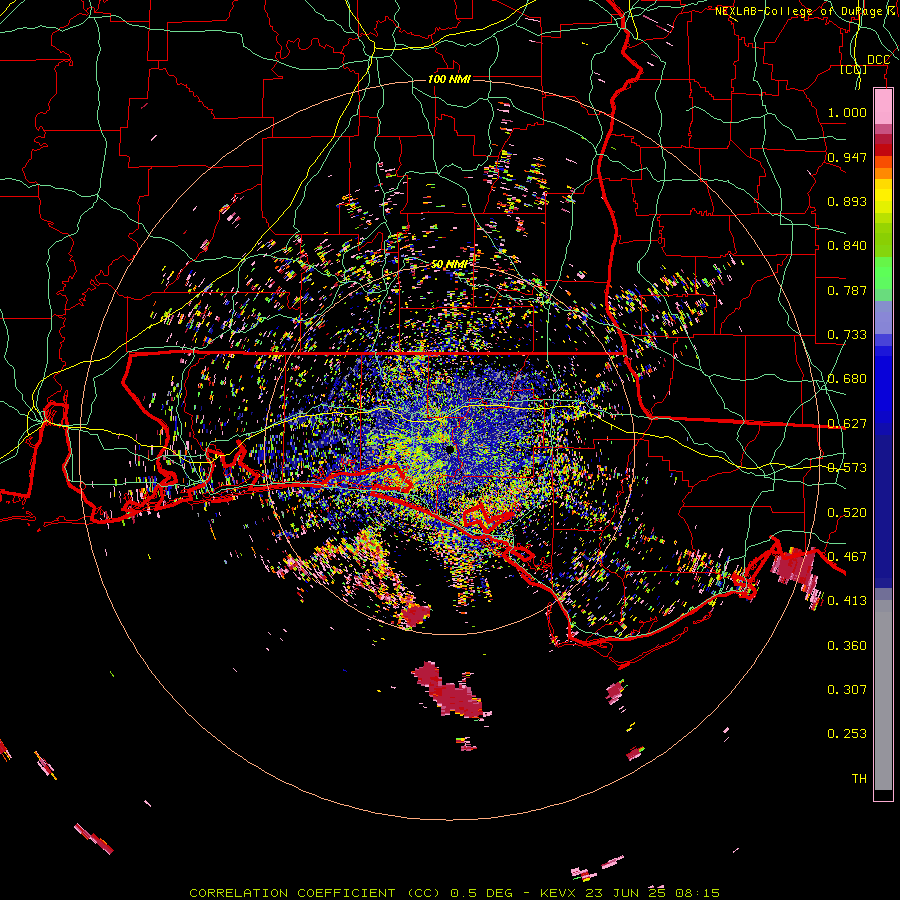Screen dimensions: 900x900
Task: Click the 0.520 color scale value
Action: (847, 513)
